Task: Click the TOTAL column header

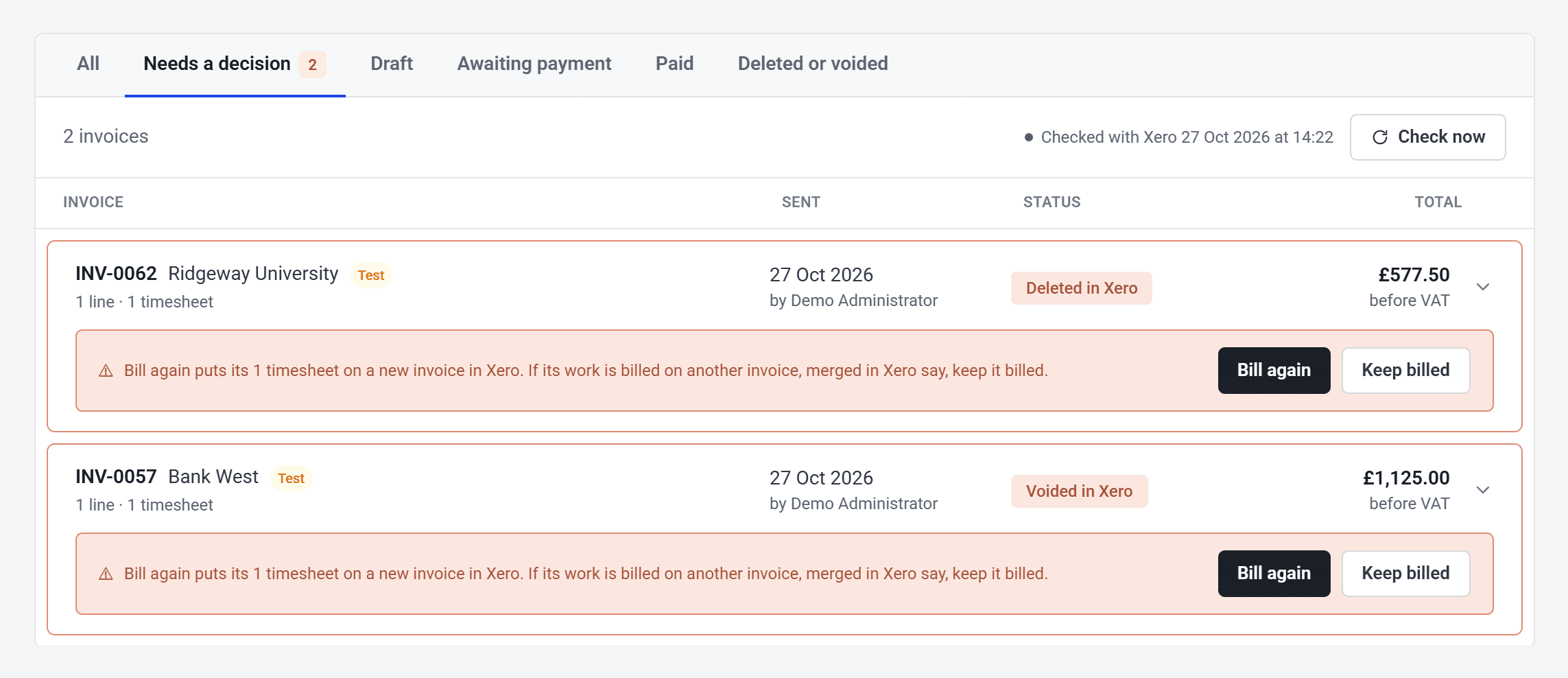Action: pyautogui.click(x=1438, y=202)
